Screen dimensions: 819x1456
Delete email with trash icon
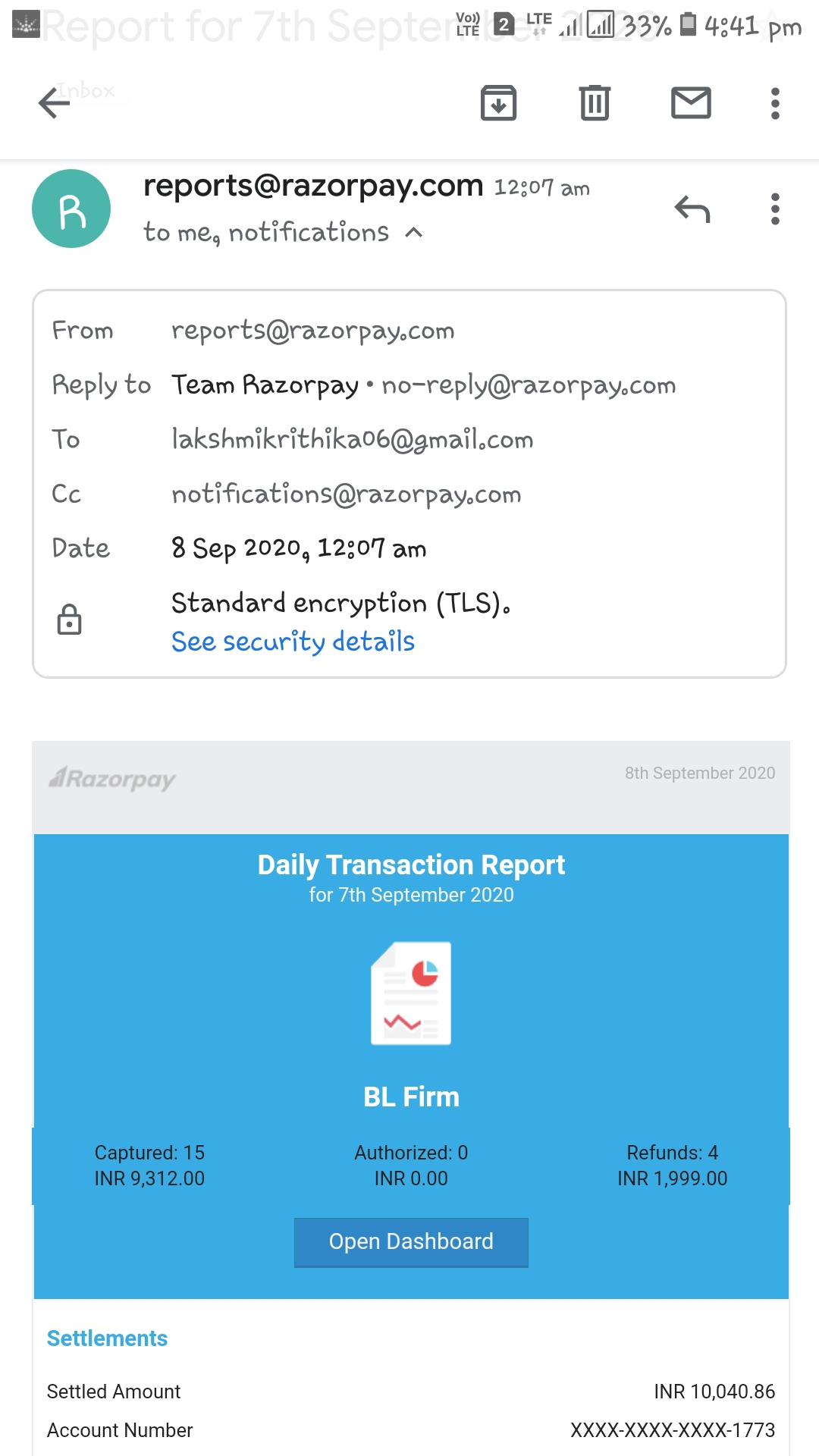pyautogui.click(x=595, y=103)
